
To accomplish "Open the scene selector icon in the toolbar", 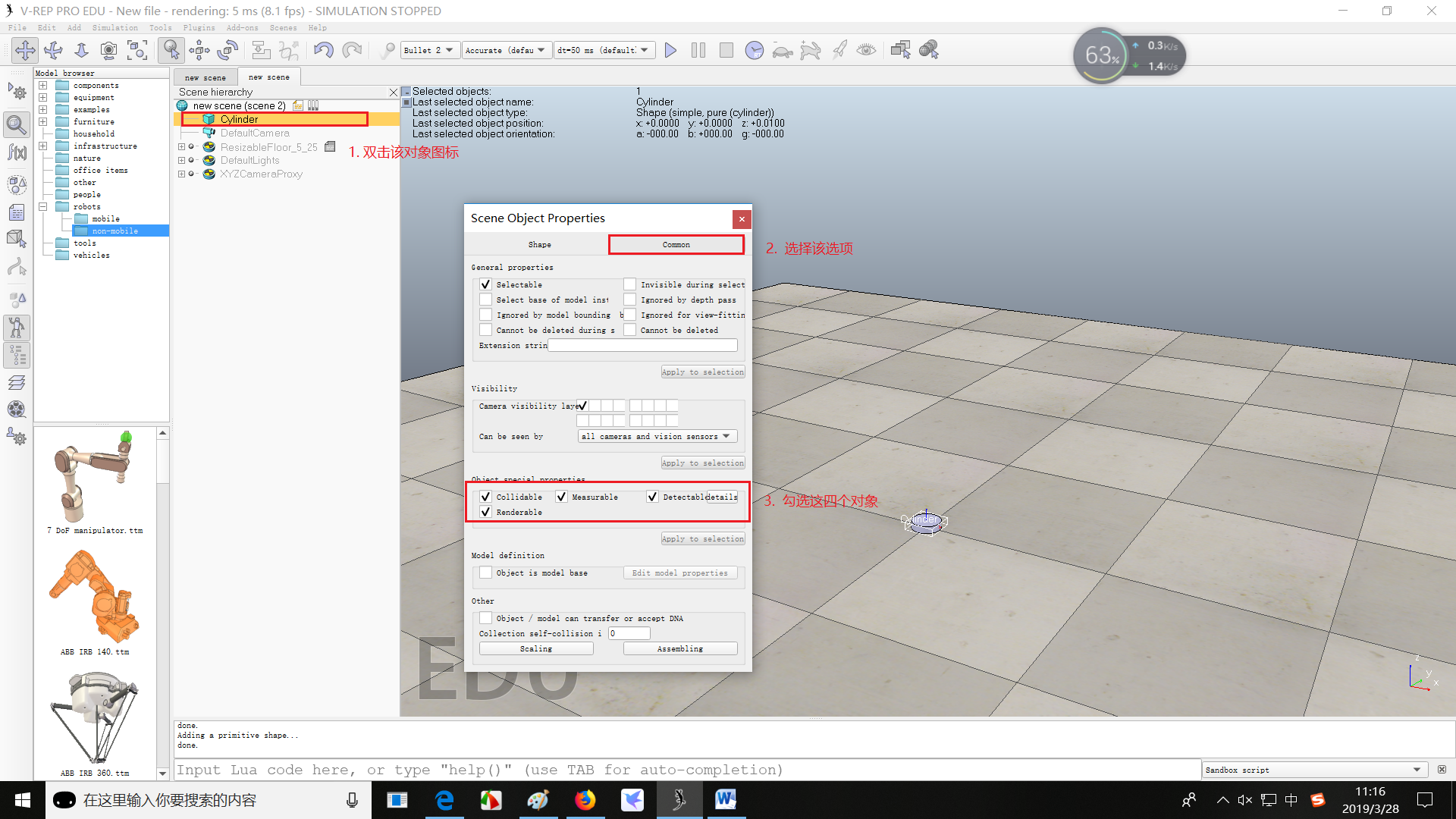I will 900,50.
